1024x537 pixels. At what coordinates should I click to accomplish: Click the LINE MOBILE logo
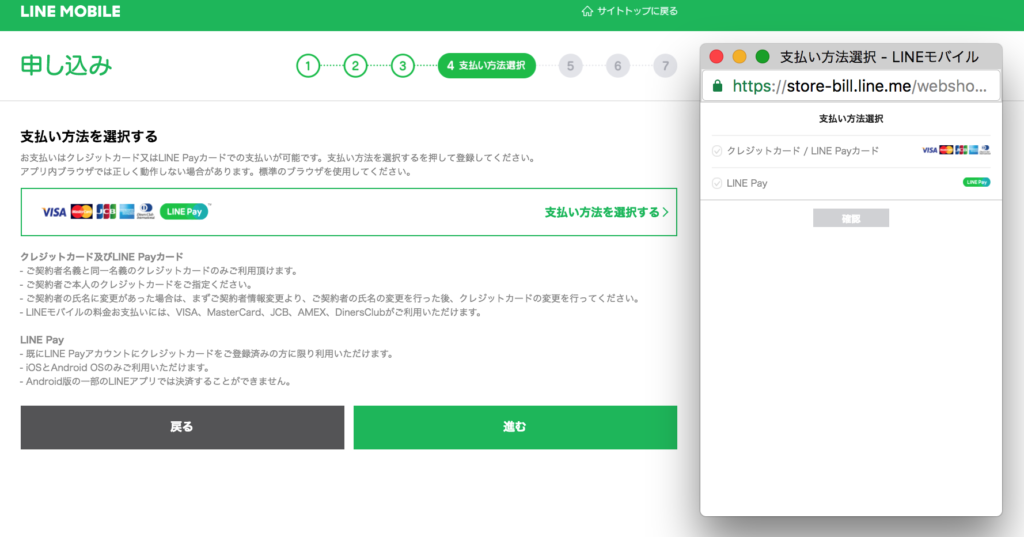(x=71, y=11)
